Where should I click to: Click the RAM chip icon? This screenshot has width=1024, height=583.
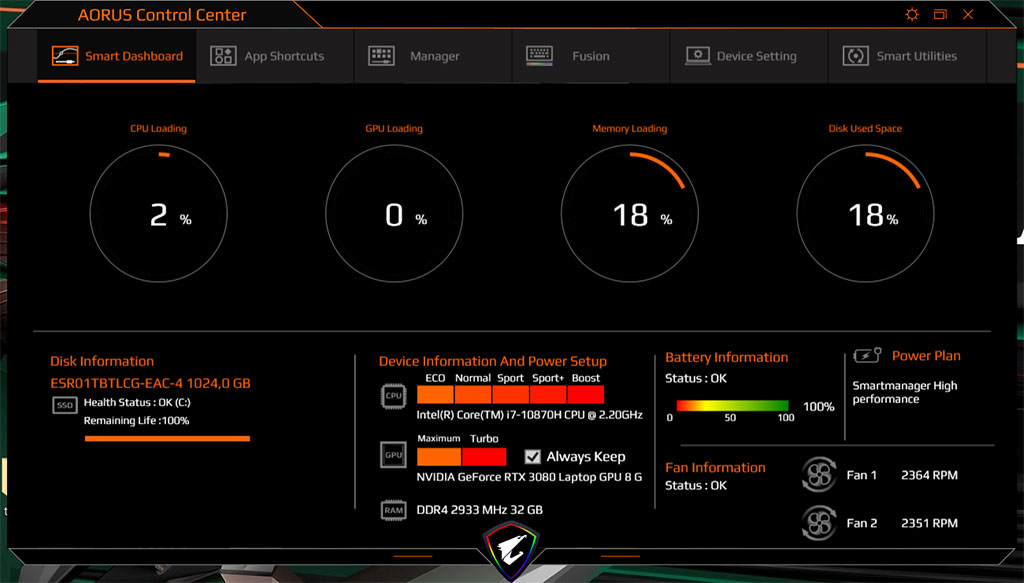pos(393,510)
